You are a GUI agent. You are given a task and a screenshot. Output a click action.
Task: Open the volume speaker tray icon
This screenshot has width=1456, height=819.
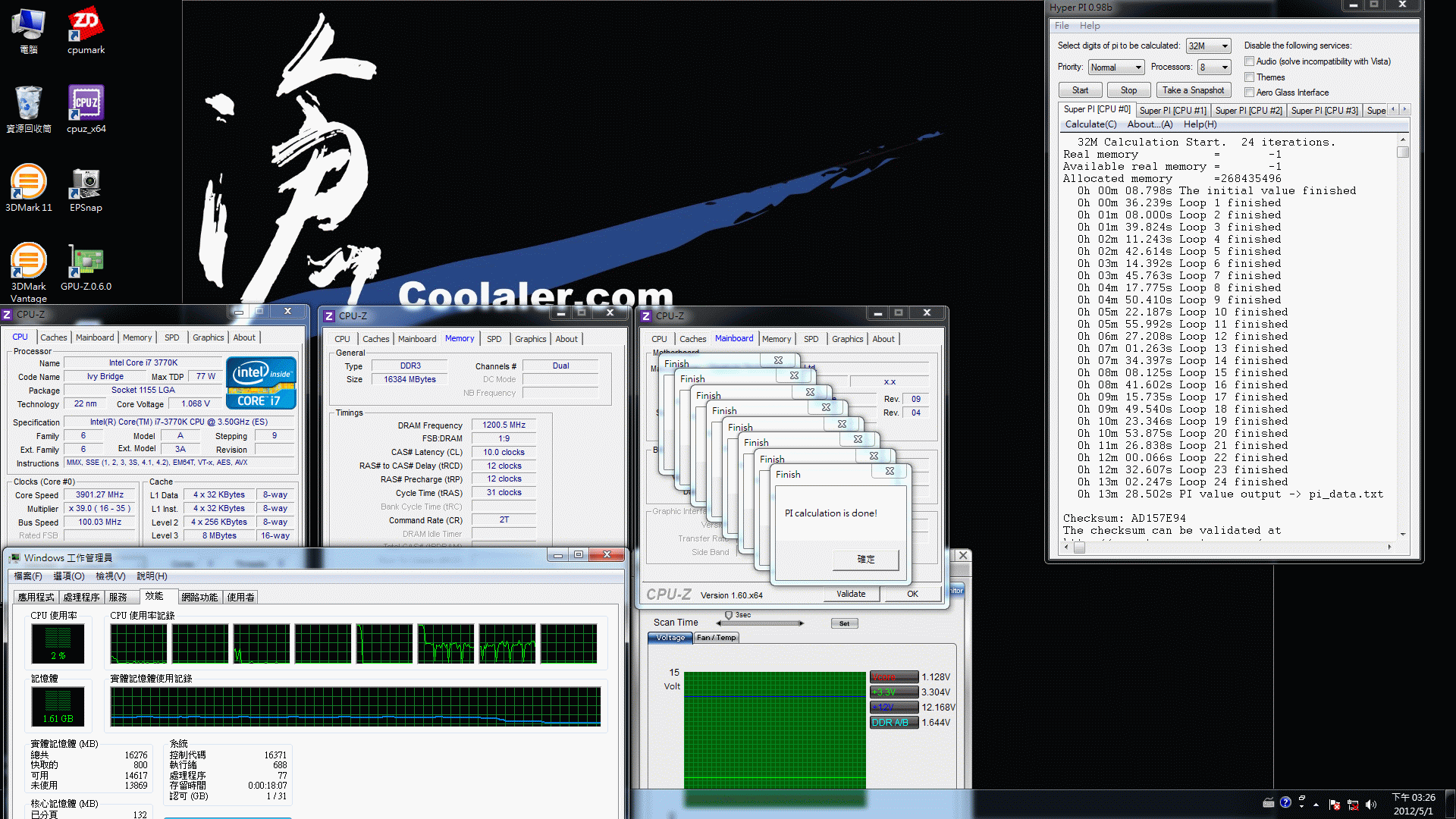pyautogui.click(x=1371, y=805)
